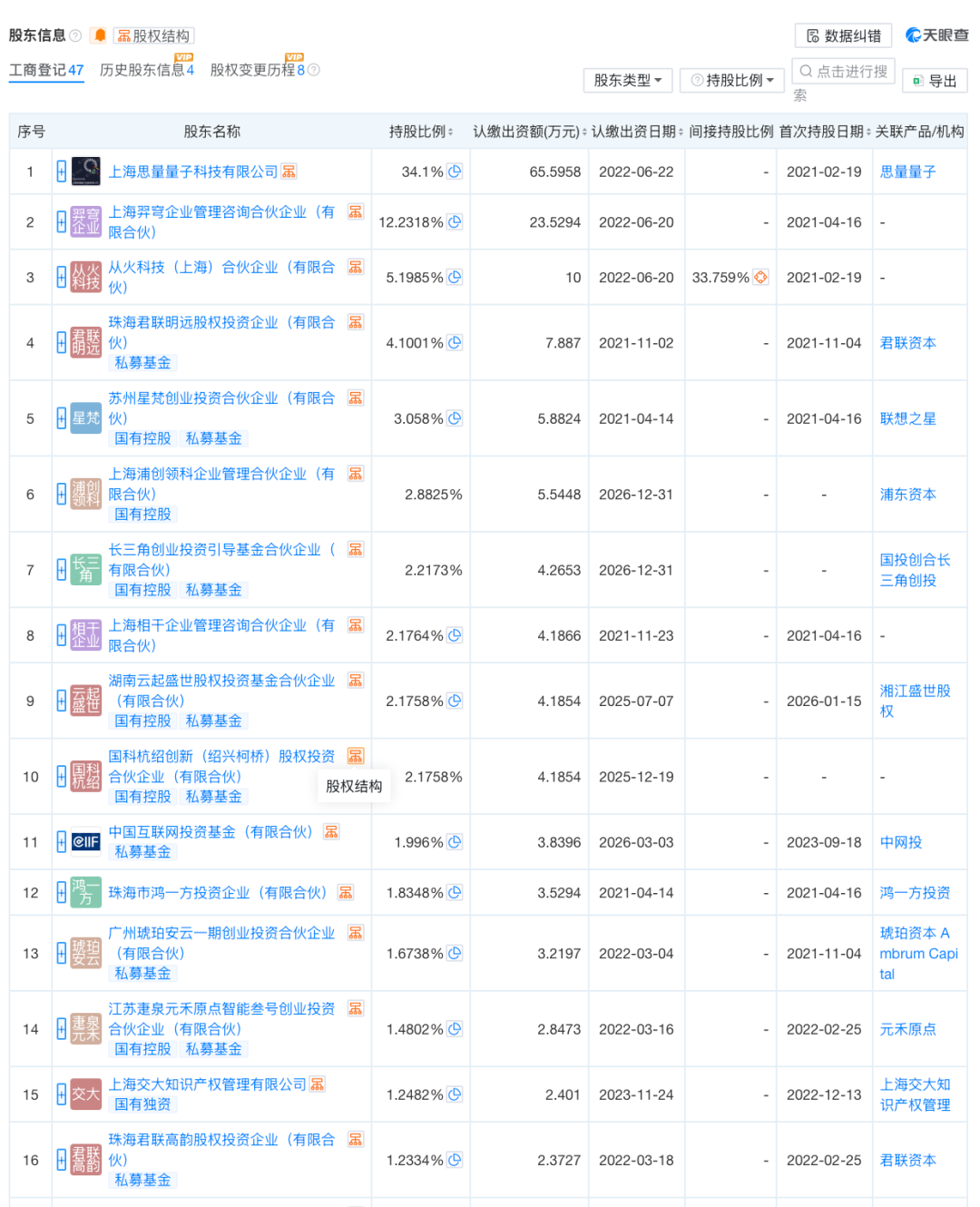
Task: Open equity structure icon for 苏州星梵创业投资合伙企业
Action: (x=356, y=397)
